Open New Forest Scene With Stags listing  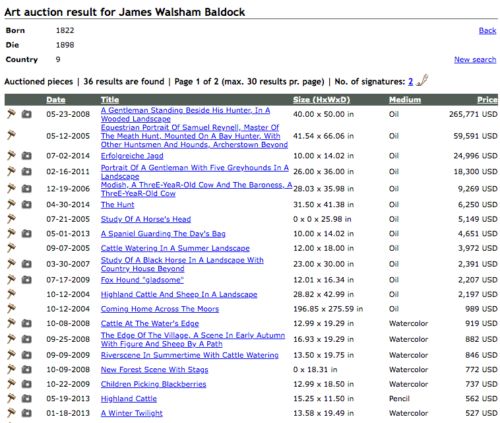pyautogui.click(x=154, y=370)
